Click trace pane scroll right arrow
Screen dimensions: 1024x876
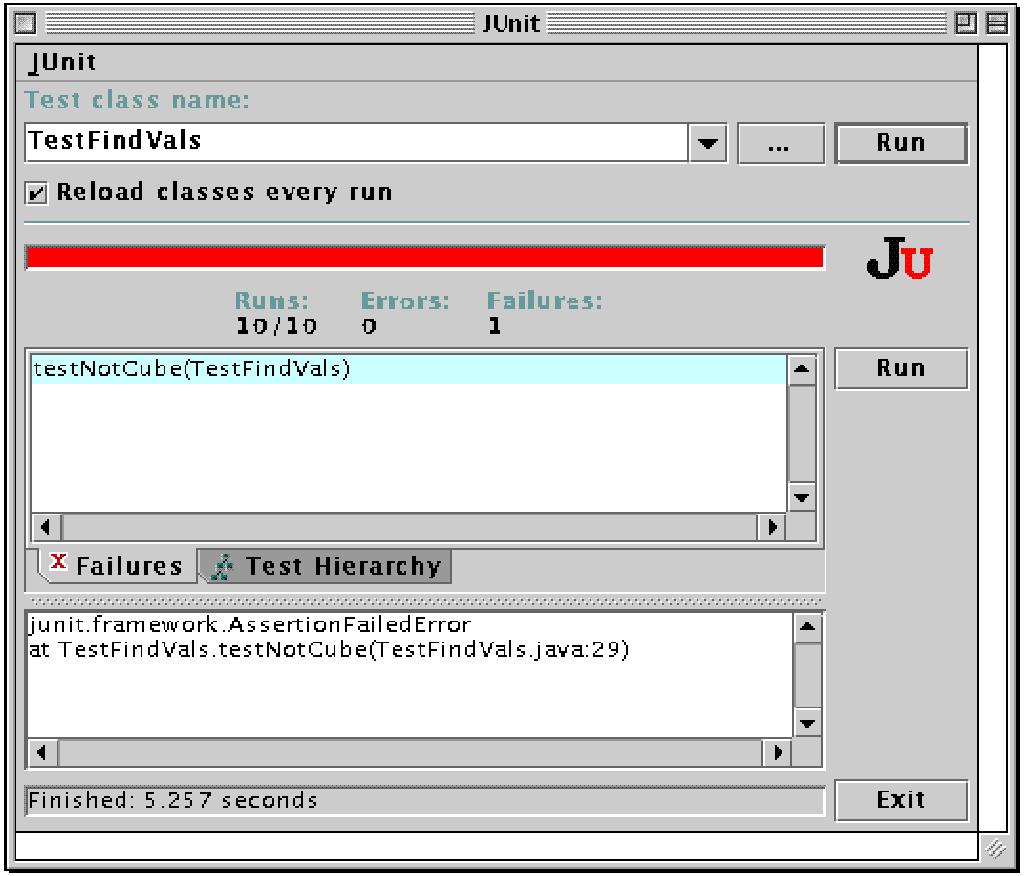click(777, 753)
